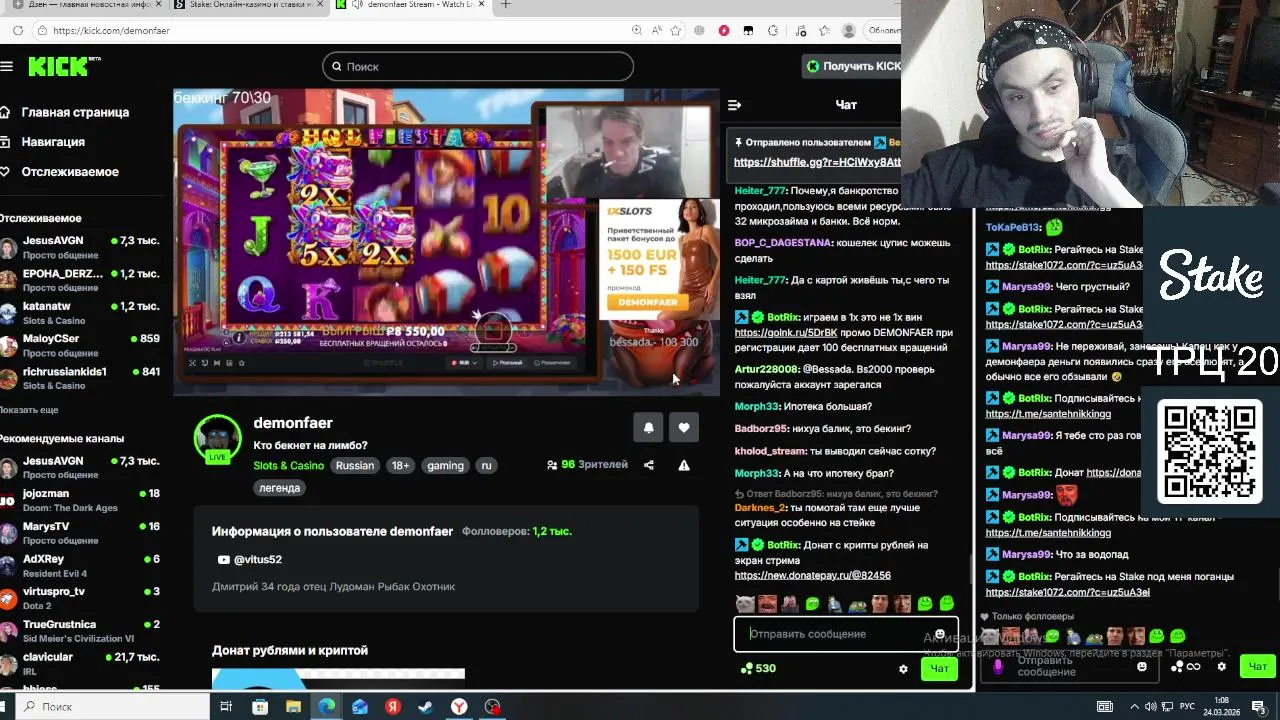Open the goink.ru promo link in chat

click(786, 332)
